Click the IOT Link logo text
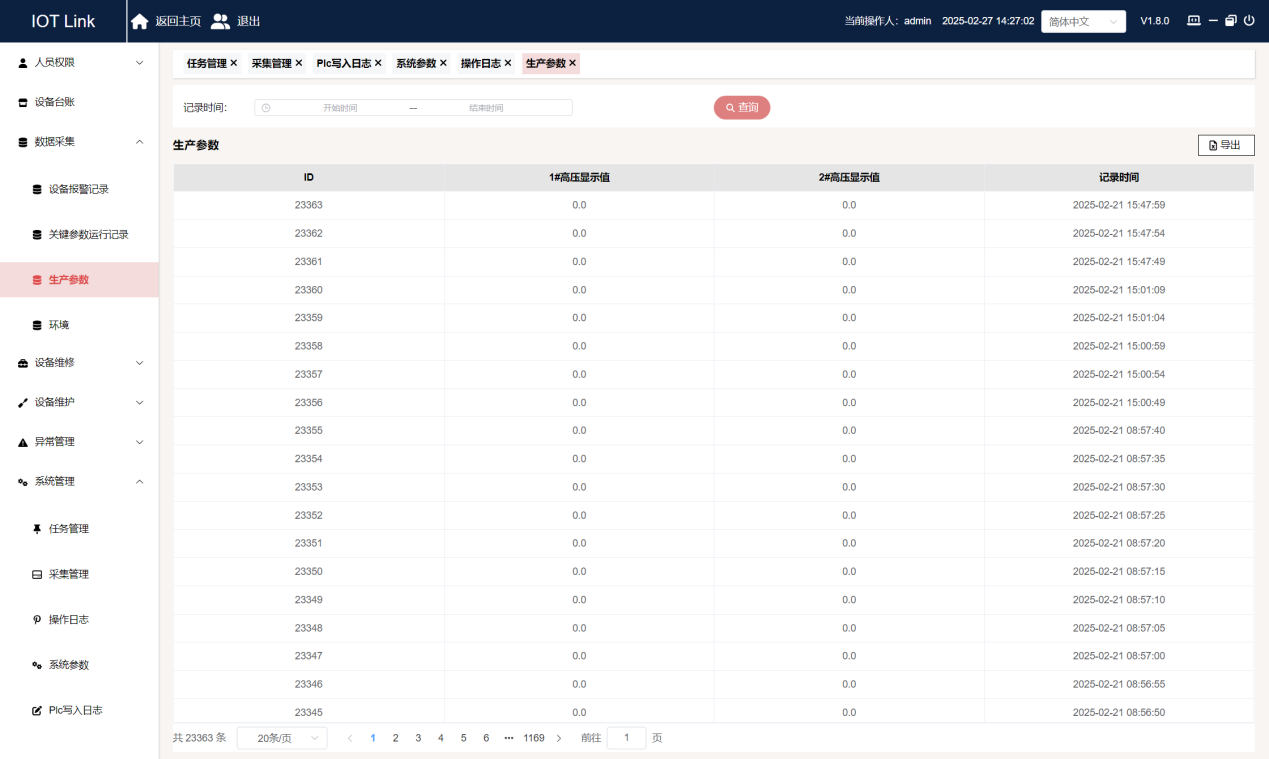The image size is (1269, 759). [x=63, y=21]
